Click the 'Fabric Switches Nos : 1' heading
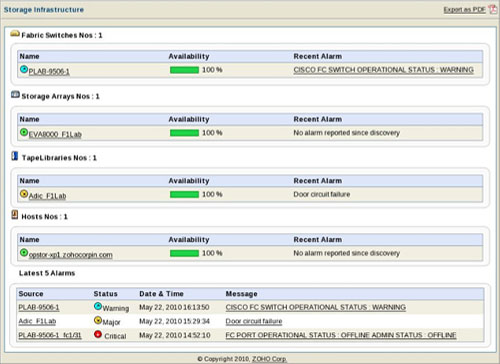 [62, 35]
